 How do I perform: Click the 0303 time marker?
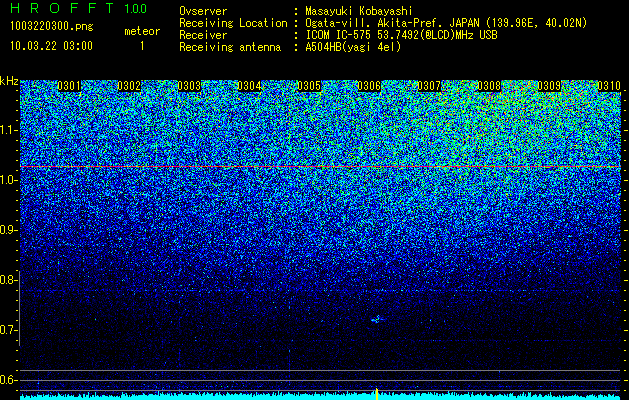[x=189, y=86]
